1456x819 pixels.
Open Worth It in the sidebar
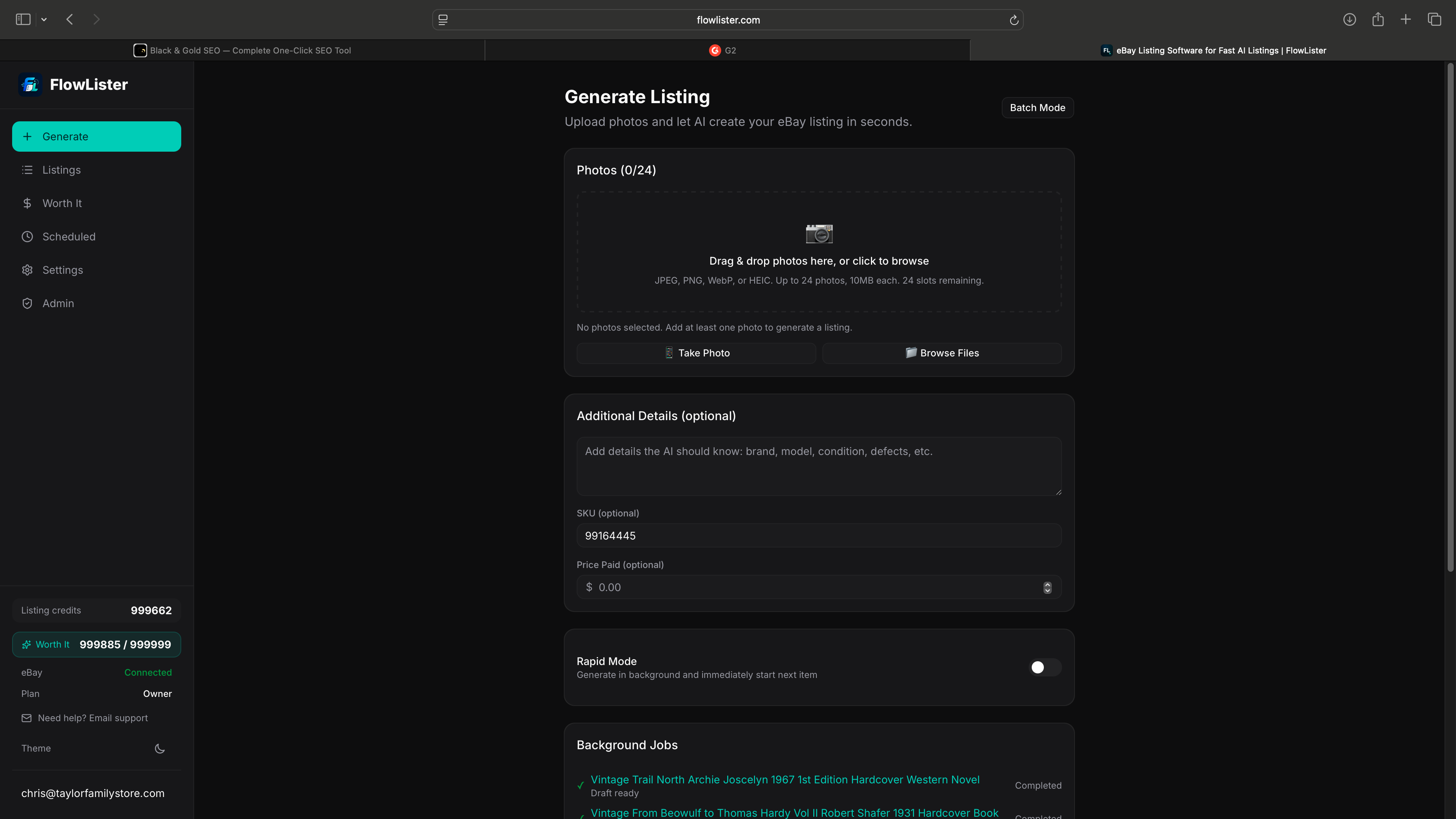coord(97,204)
